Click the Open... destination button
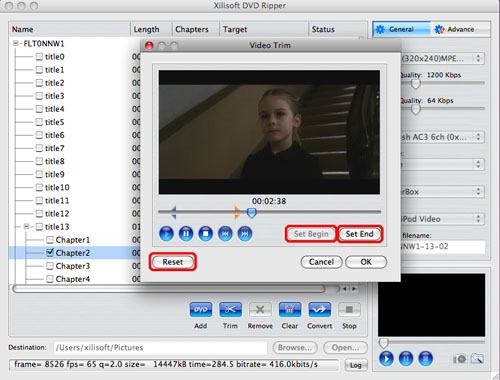500x380 pixels. pos(345,348)
